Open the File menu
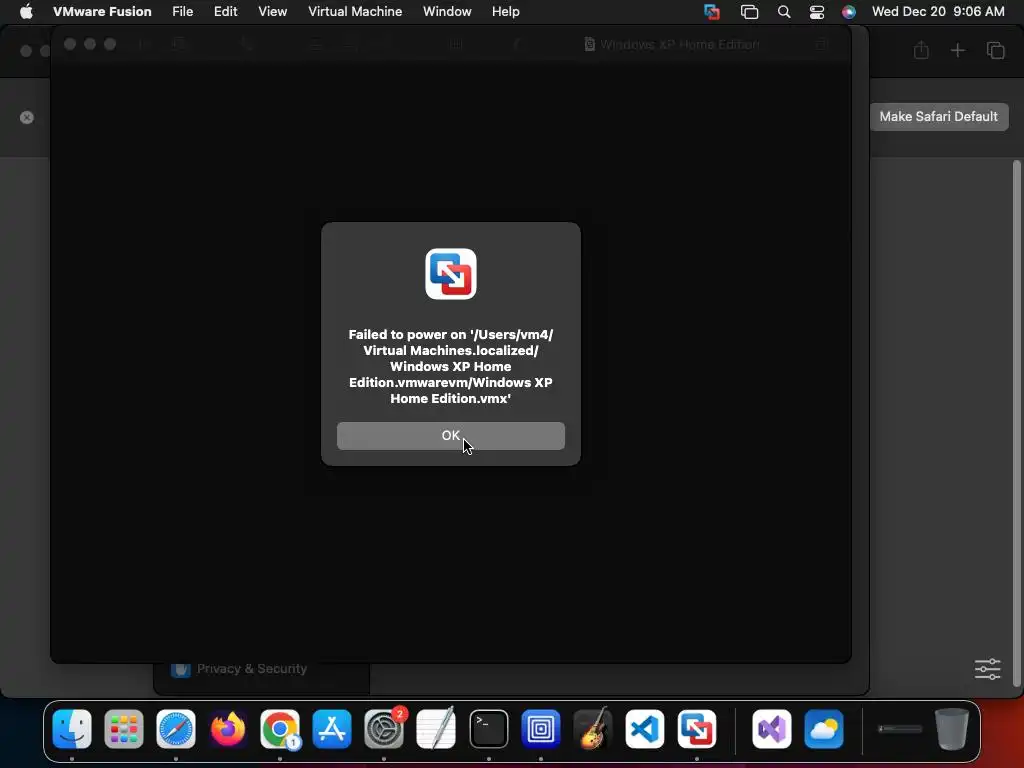Viewport: 1024px width, 768px height. (x=182, y=11)
